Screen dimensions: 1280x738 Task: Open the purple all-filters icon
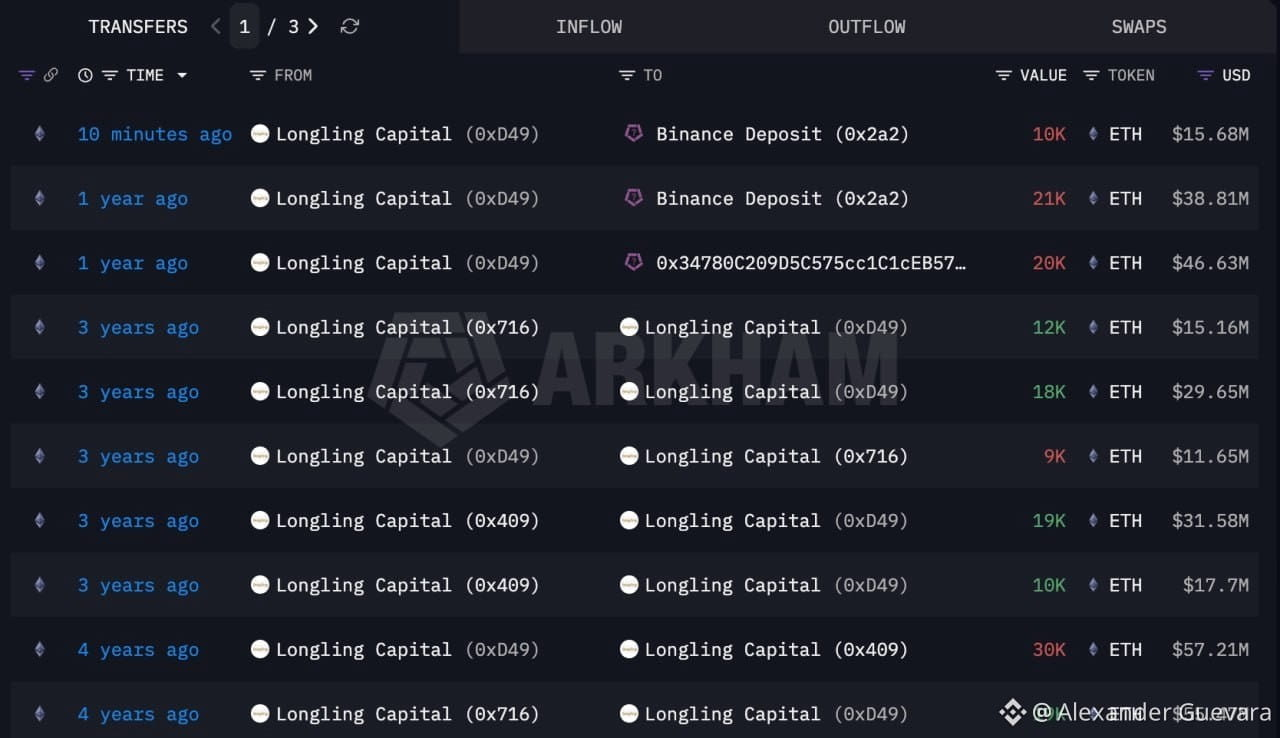click(27, 75)
